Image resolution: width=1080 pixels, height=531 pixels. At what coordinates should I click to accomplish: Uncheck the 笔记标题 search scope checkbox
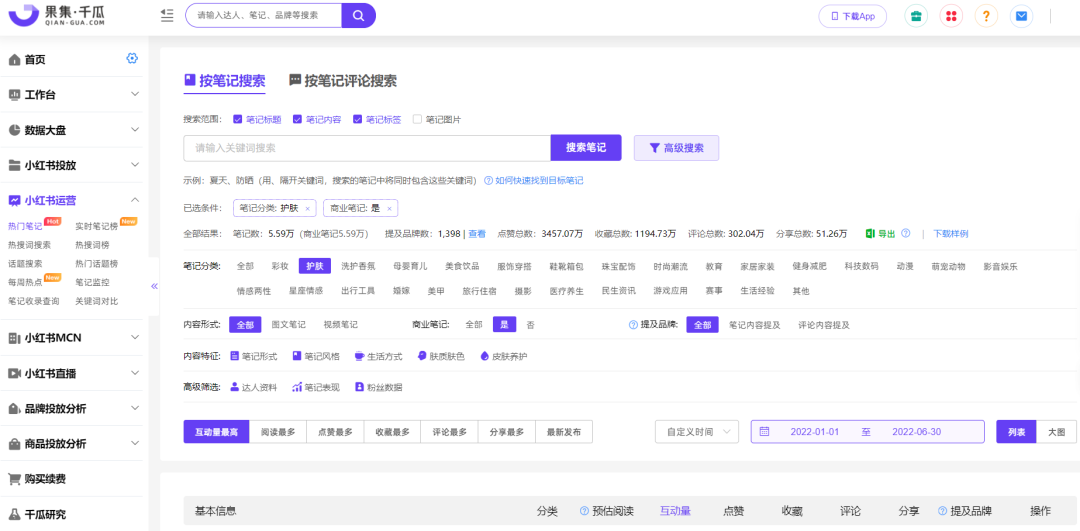(237, 119)
